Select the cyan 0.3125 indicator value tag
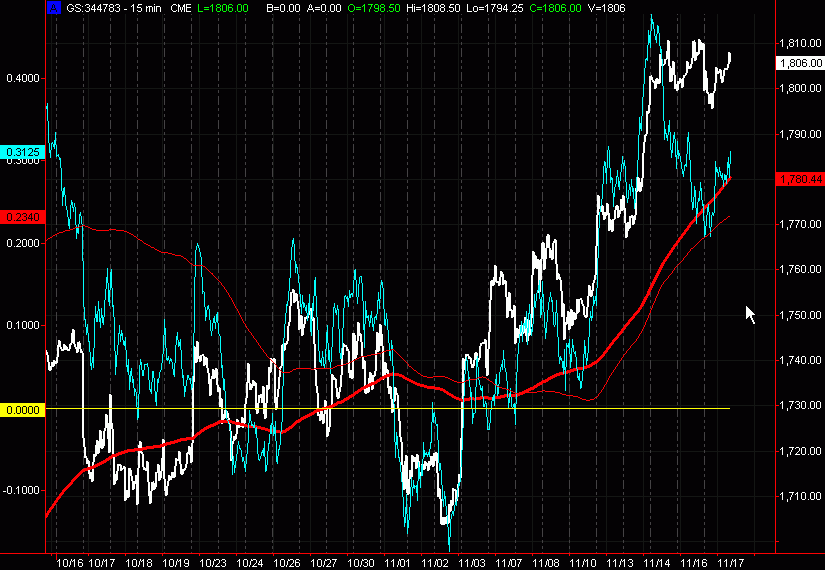Screen dimensions: 825x570 tap(23, 153)
